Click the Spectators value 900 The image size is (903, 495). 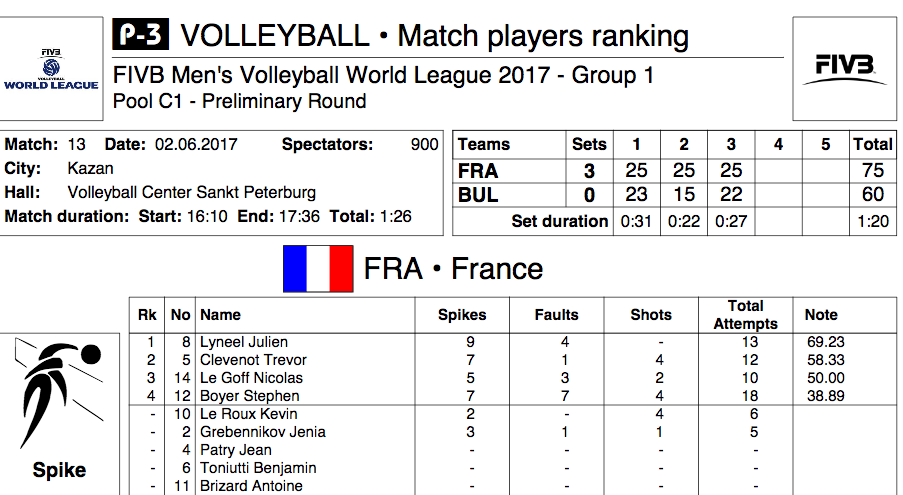(x=424, y=144)
